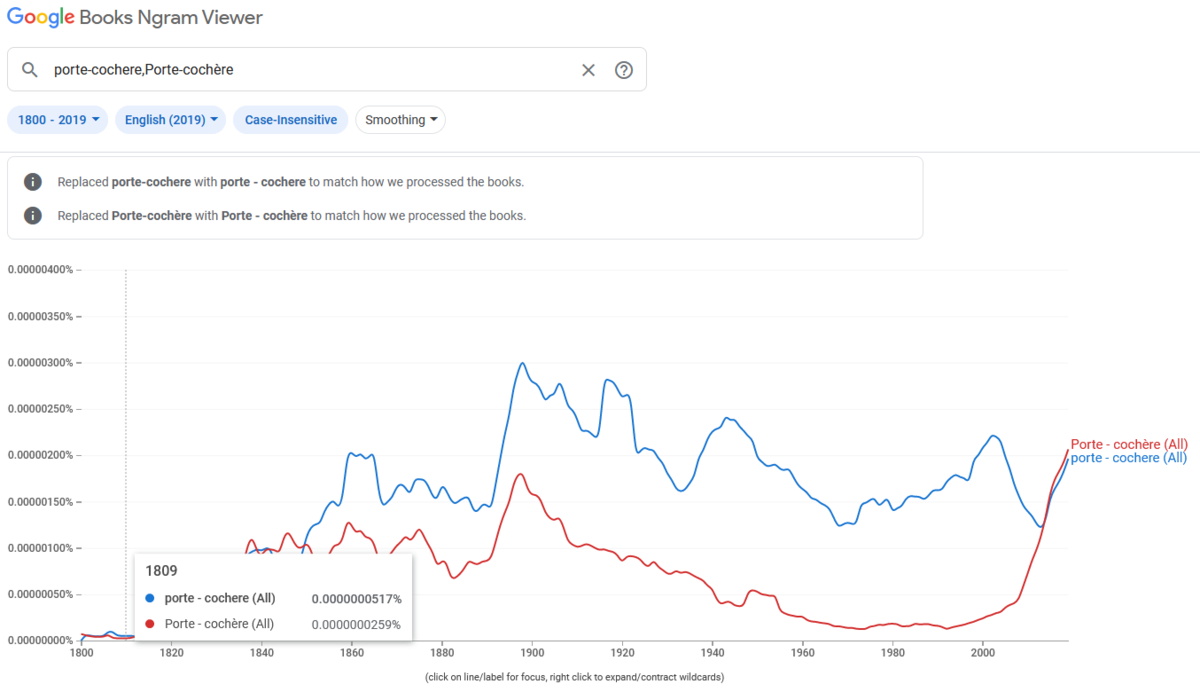The height and width of the screenshot is (692, 1200).
Task: Toggle the Case-Insensitive chip
Action: tap(291, 120)
